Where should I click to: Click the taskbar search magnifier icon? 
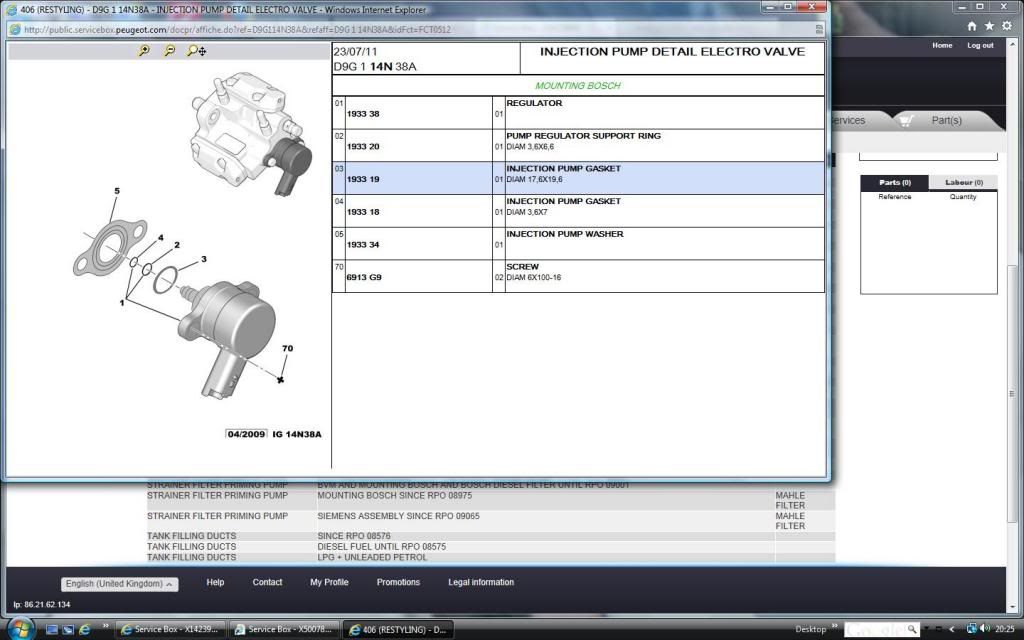pyautogui.click(x=912, y=630)
